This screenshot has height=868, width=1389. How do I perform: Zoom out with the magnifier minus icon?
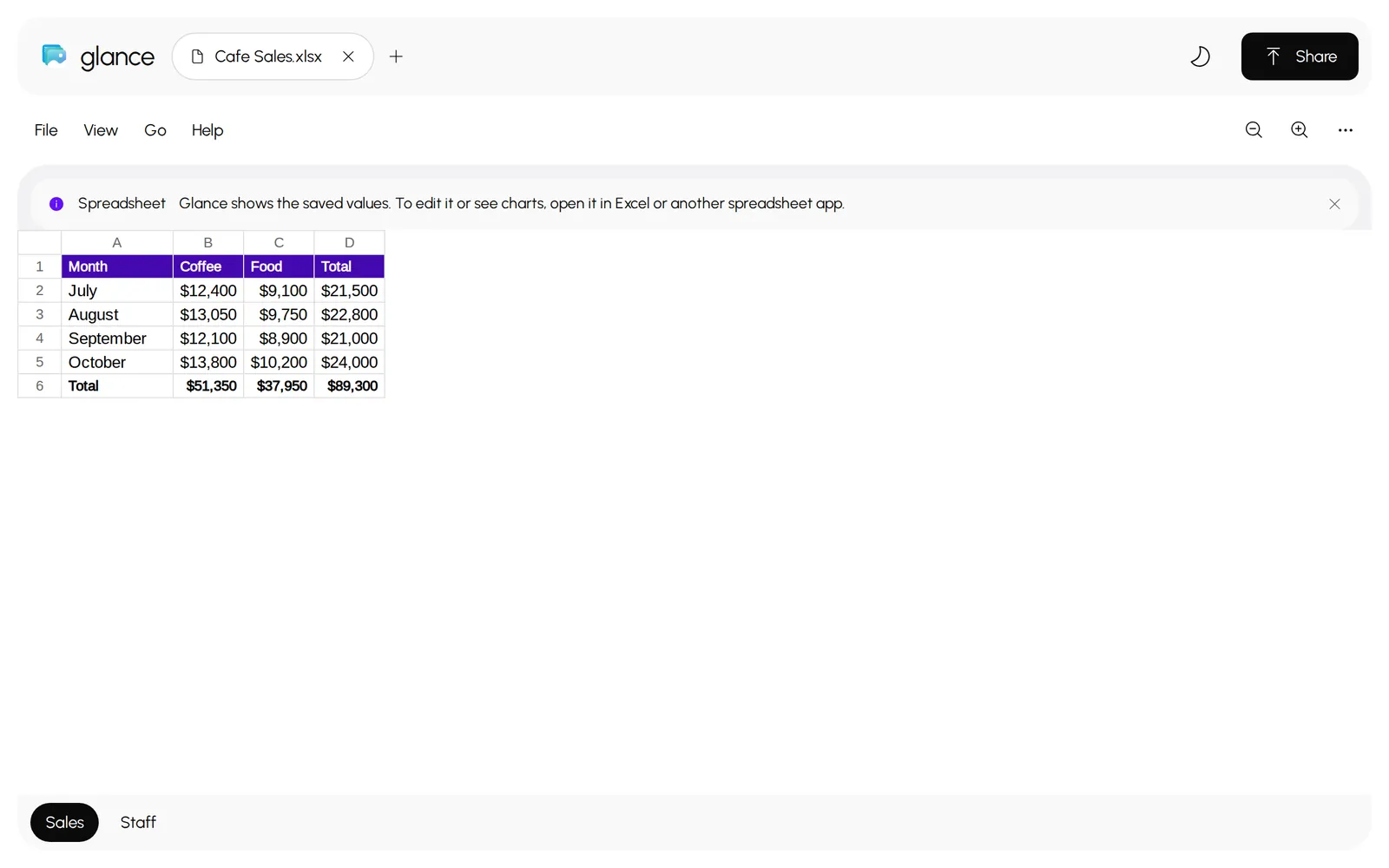pos(1254,130)
